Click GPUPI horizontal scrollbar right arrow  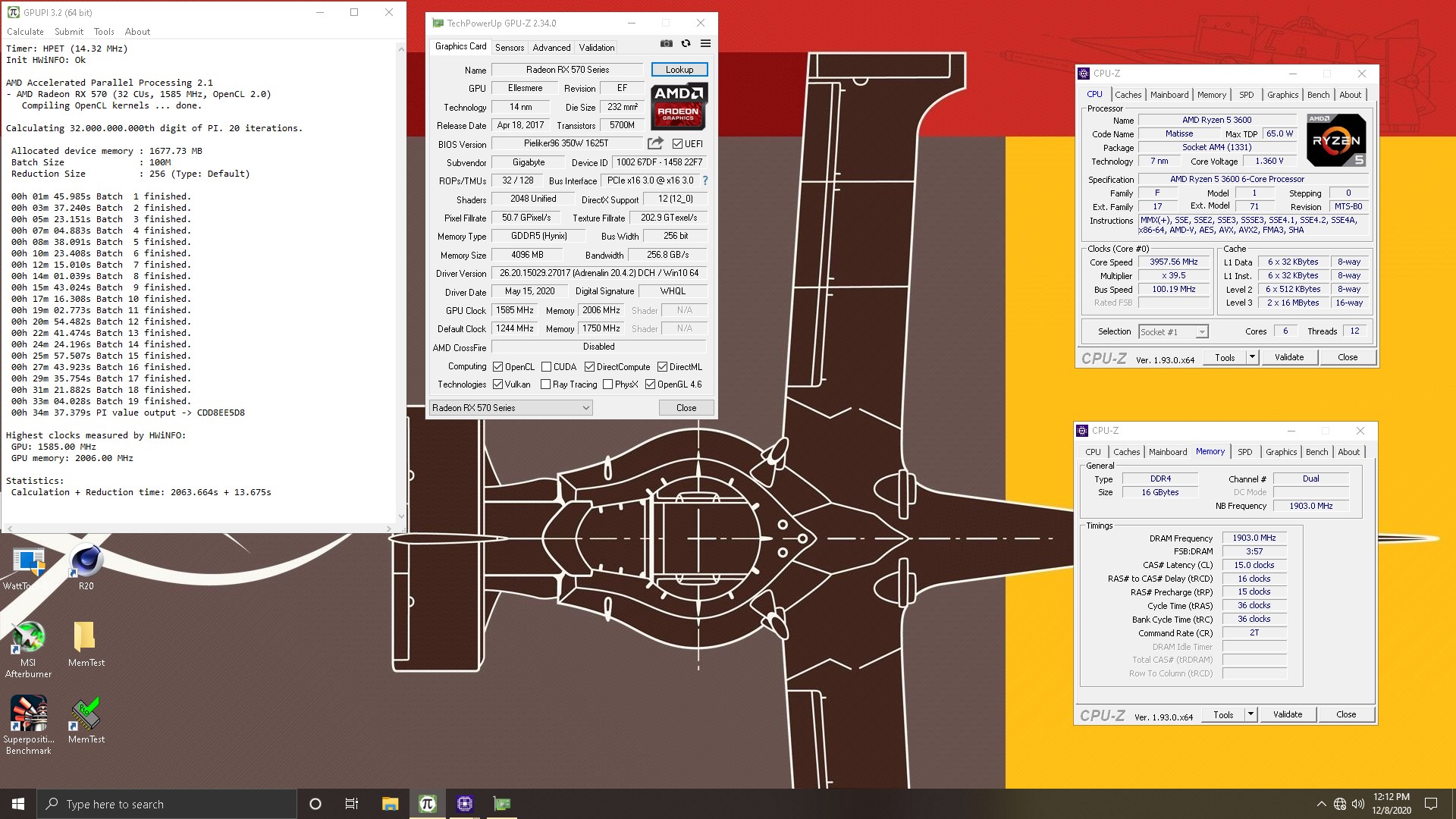tap(389, 528)
